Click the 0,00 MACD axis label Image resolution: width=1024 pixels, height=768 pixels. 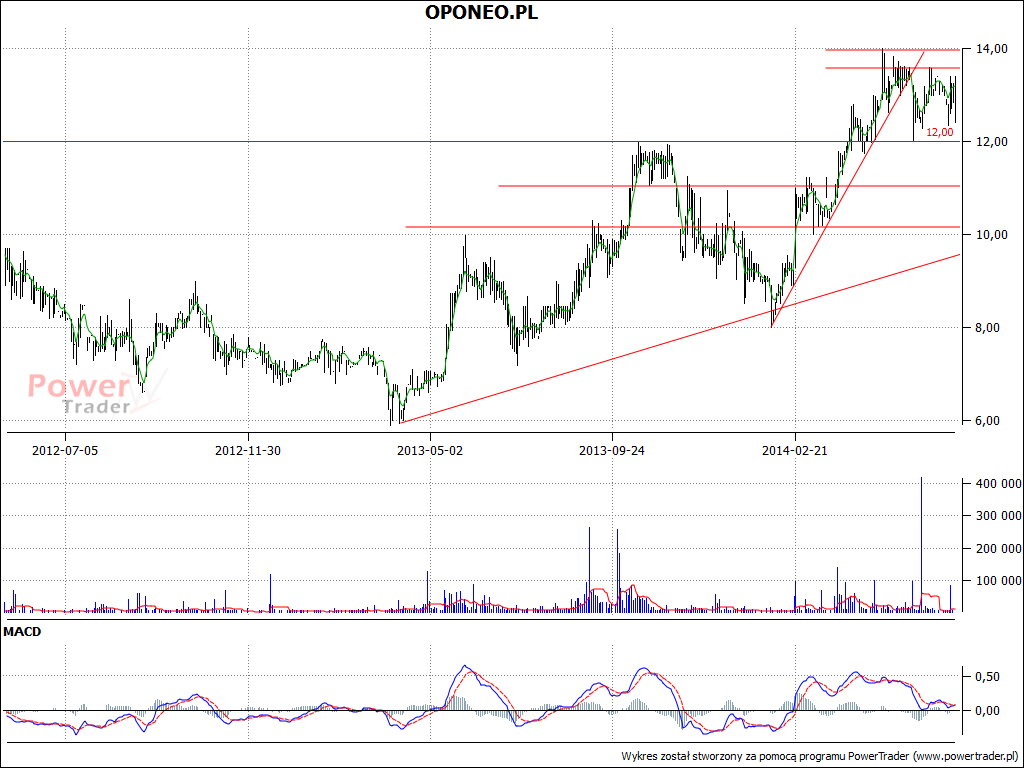pyautogui.click(x=987, y=711)
